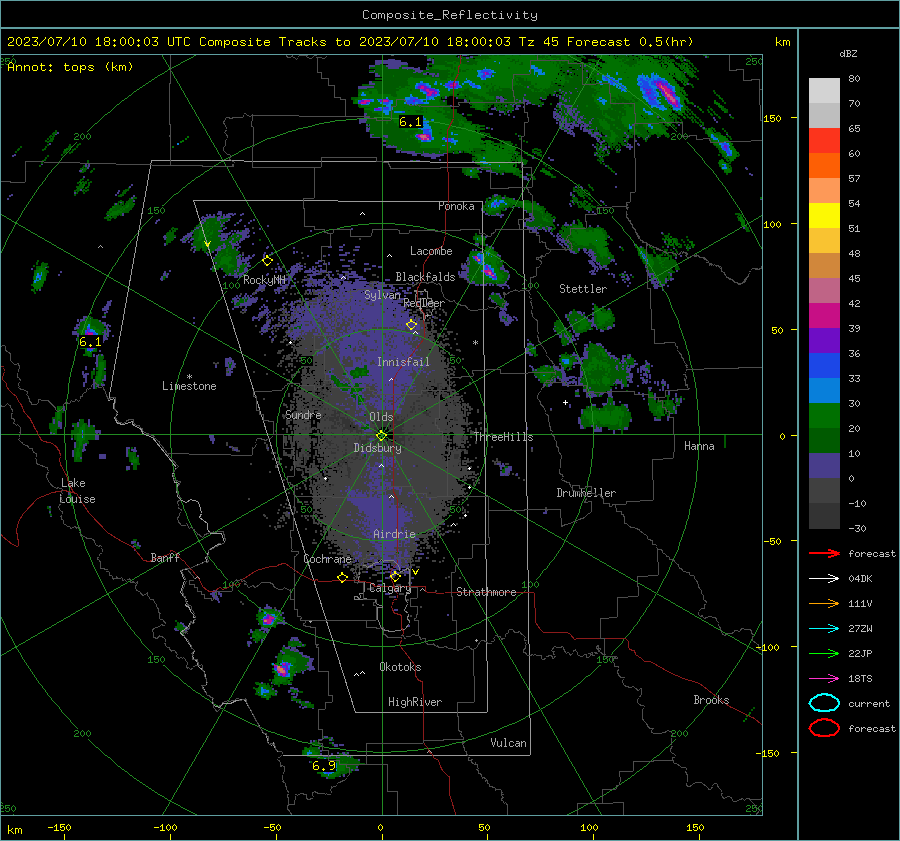Pick the cyan 27ZW track arrow

tap(824, 629)
